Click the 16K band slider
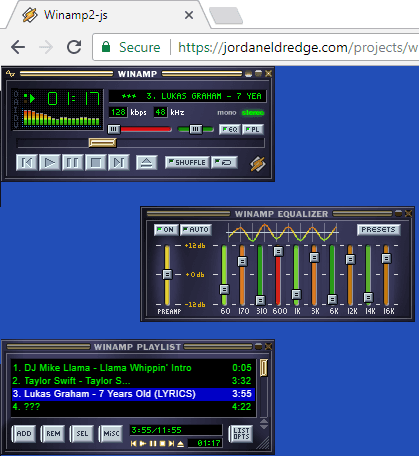 (386, 275)
